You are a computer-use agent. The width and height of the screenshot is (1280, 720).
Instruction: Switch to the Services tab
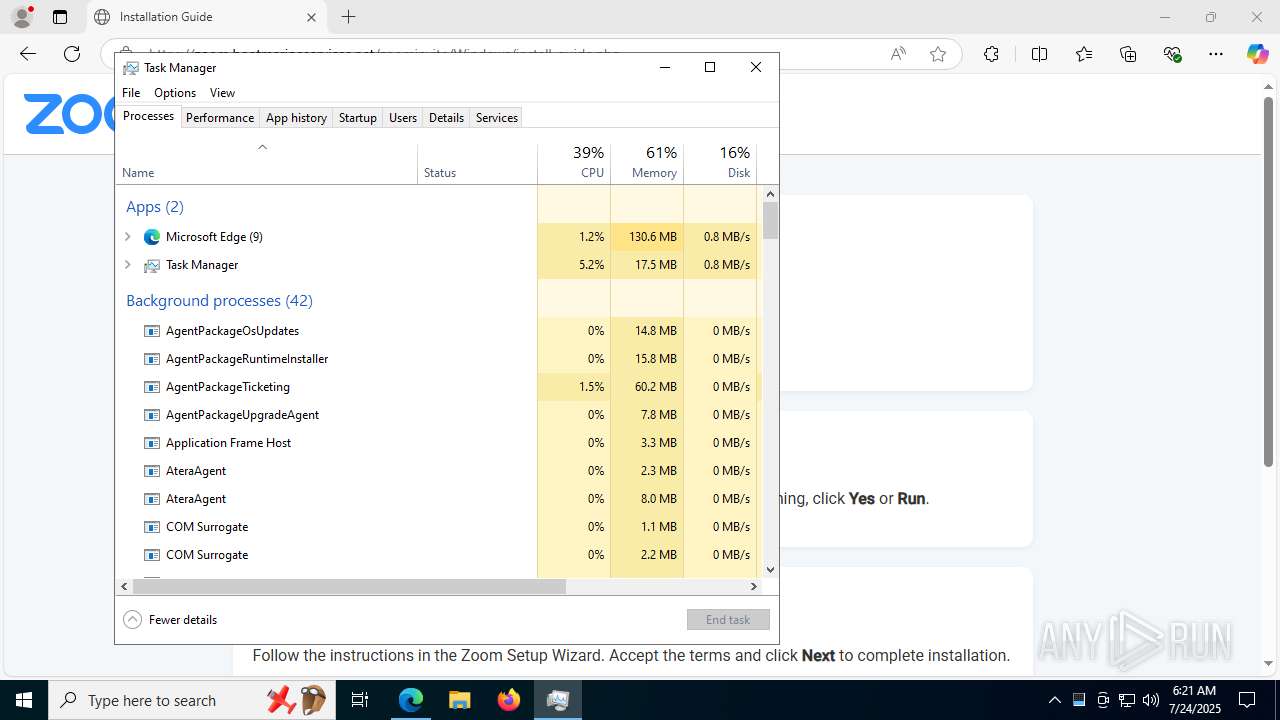pos(497,118)
